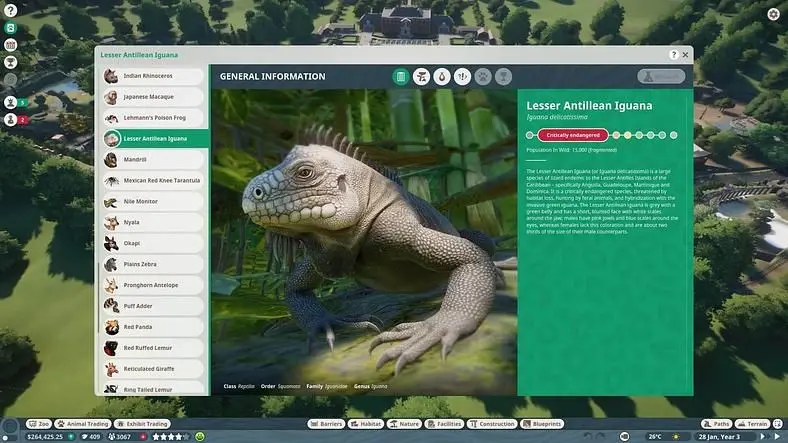Click the undo arrow in bottom bar
This screenshot has width=788, height=443.
(588, 436)
